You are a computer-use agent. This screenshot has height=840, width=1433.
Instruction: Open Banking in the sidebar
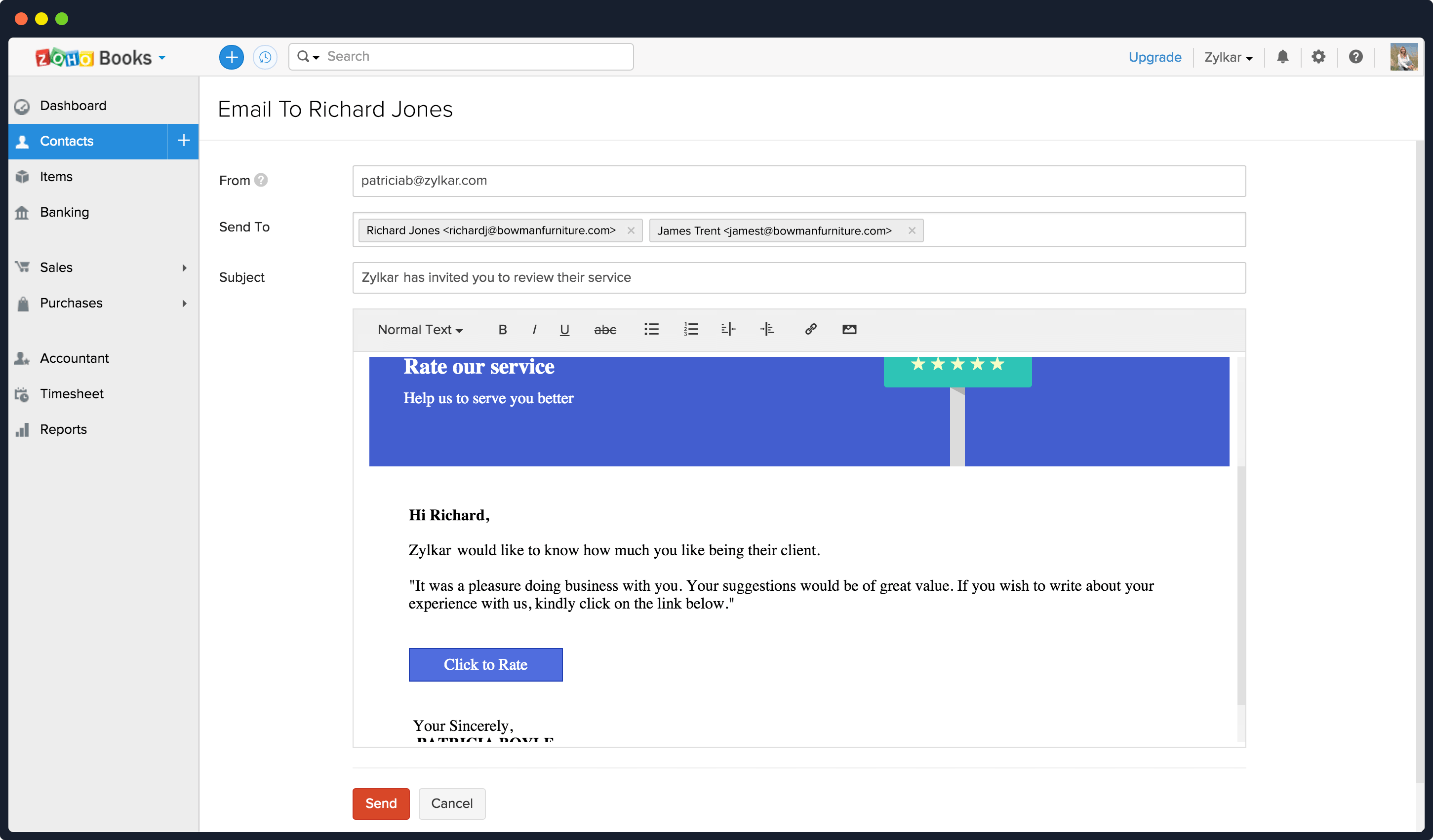pos(64,212)
